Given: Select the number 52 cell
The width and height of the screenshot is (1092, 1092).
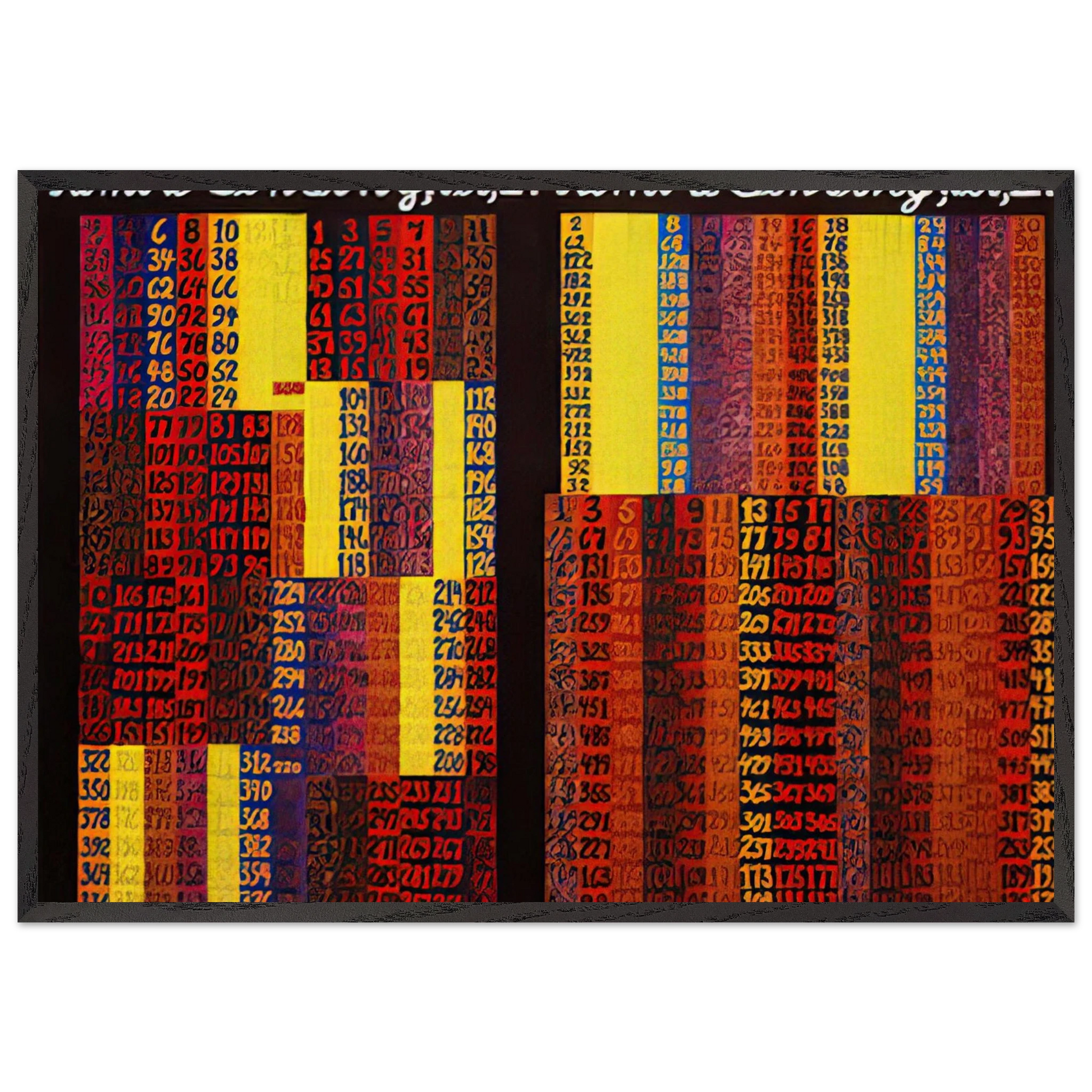Looking at the screenshot, I should coord(224,375).
